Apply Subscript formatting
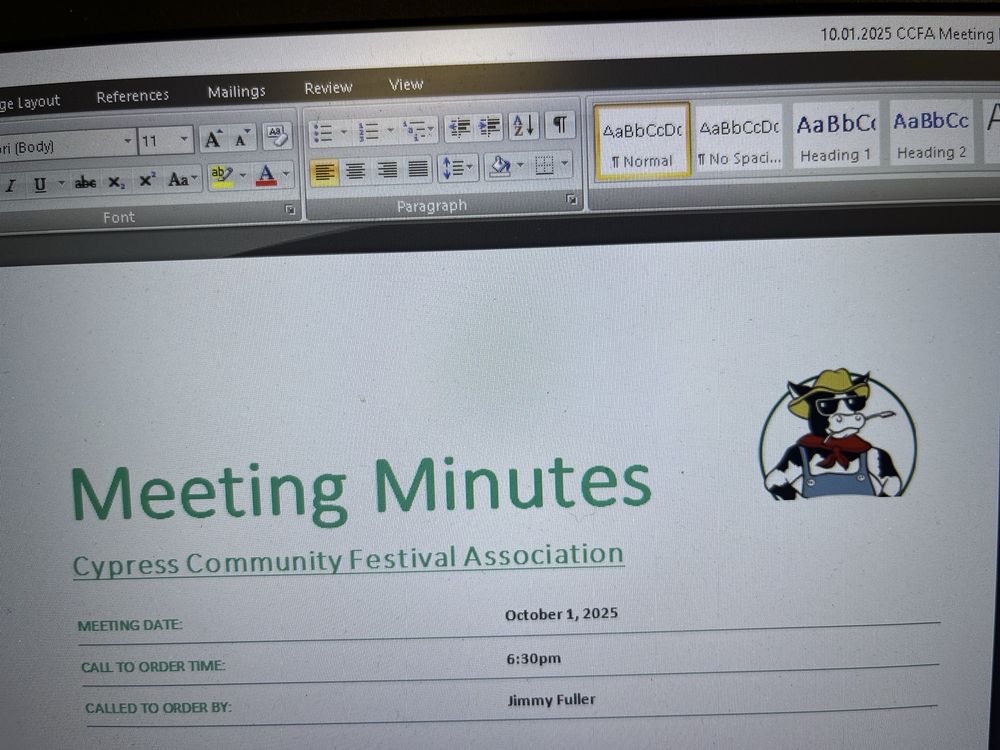Viewport: 1000px width, 750px height. [x=116, y=181]
